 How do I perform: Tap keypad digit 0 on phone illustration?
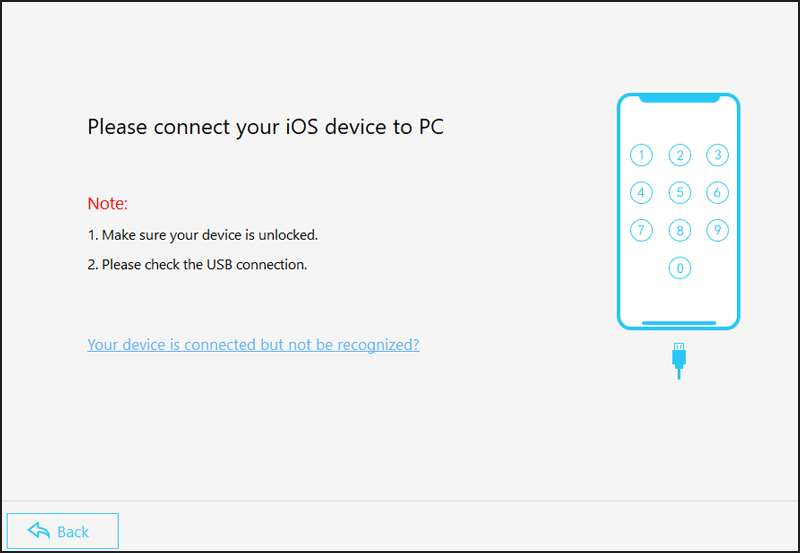click(x=680, y=268)
